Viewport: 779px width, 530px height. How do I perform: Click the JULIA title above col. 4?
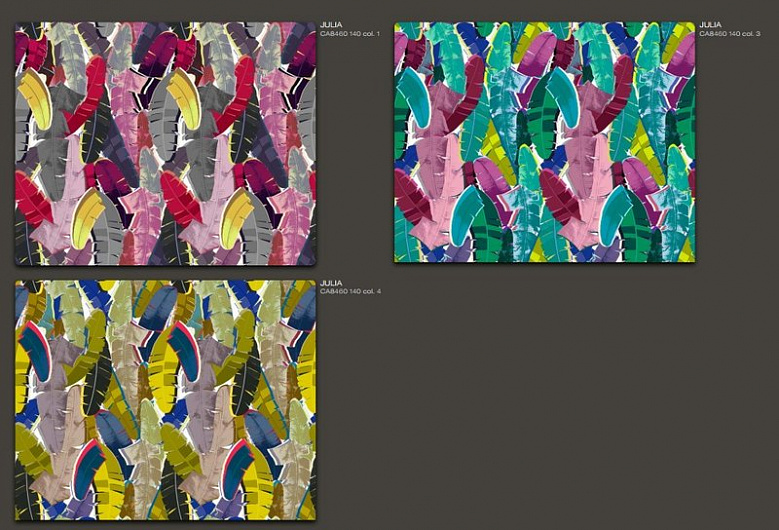click(x=331, y=283)
